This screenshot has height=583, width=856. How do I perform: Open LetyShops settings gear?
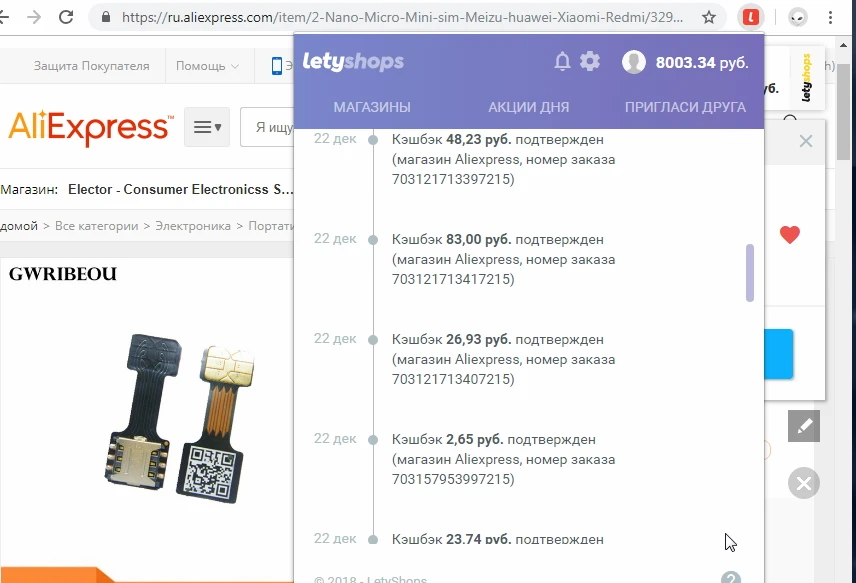point(590,61)
